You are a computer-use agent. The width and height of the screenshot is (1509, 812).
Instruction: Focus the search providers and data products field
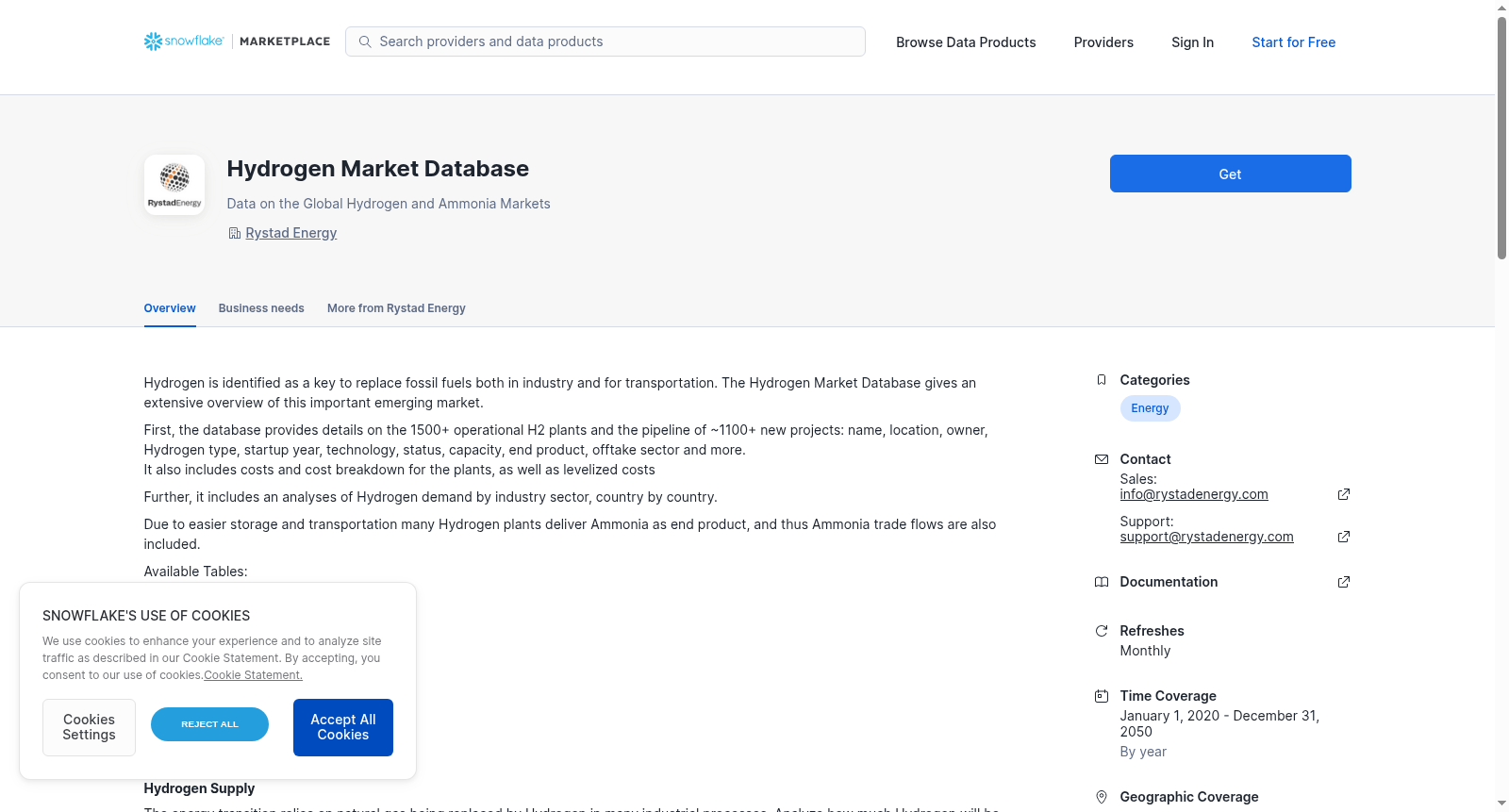(605, 41)
